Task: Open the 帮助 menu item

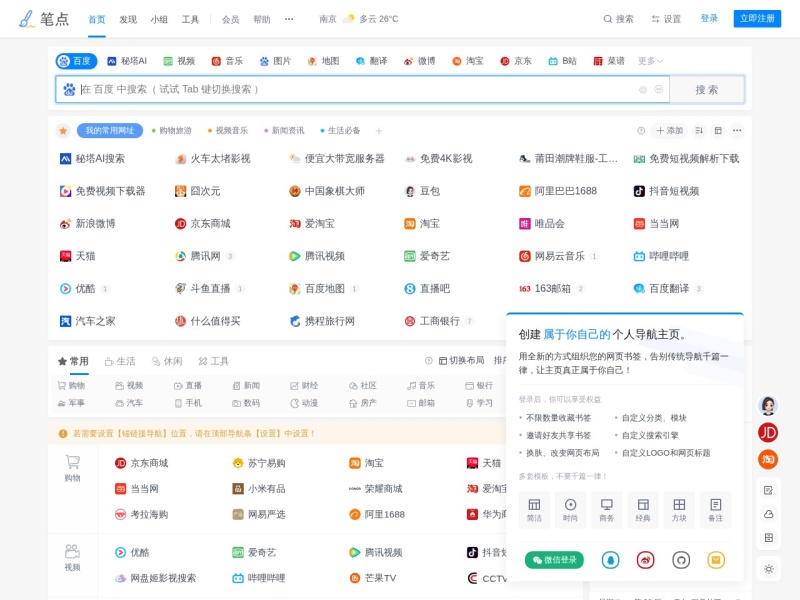Action: point(262,19)
